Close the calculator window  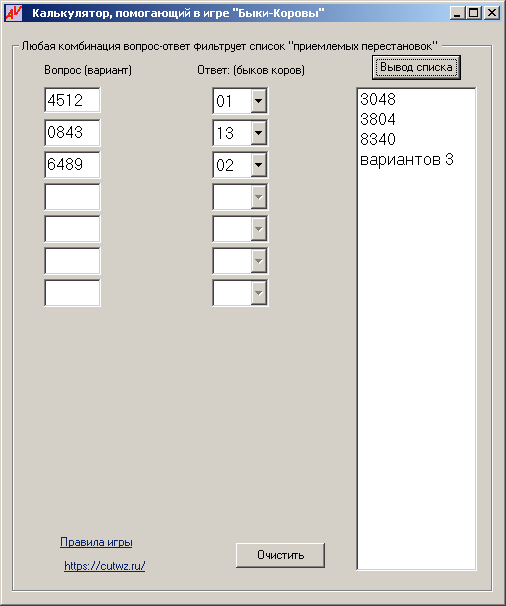[x=492, y=13]
